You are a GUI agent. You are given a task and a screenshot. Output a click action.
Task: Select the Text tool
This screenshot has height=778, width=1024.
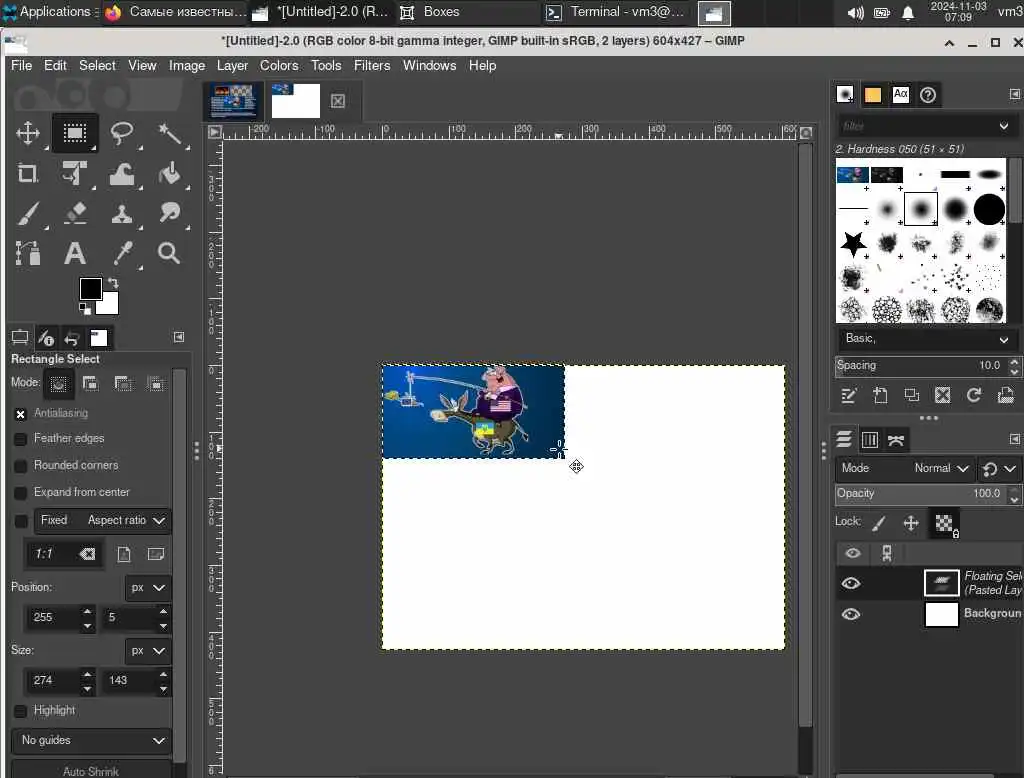(74, 253)
